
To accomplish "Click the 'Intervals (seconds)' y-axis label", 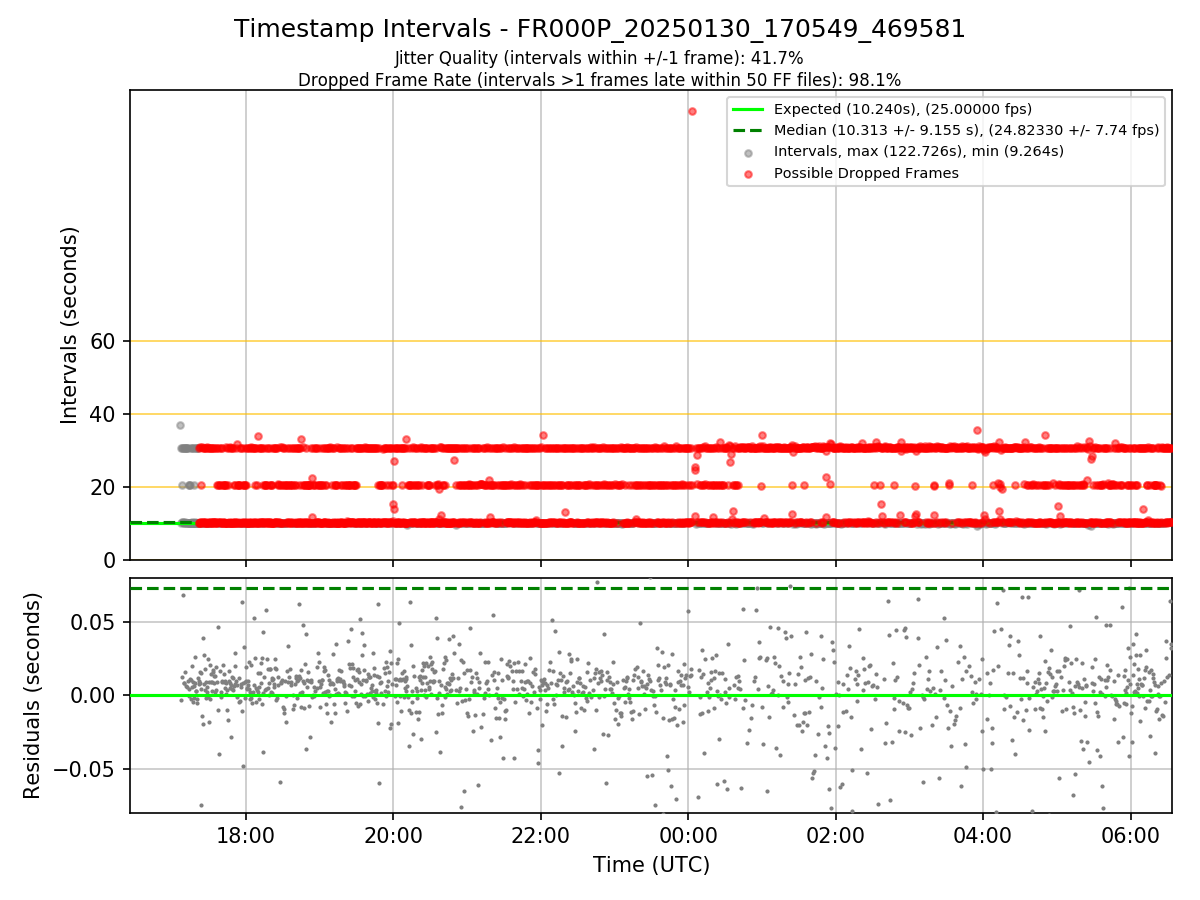I will [69, 325].
